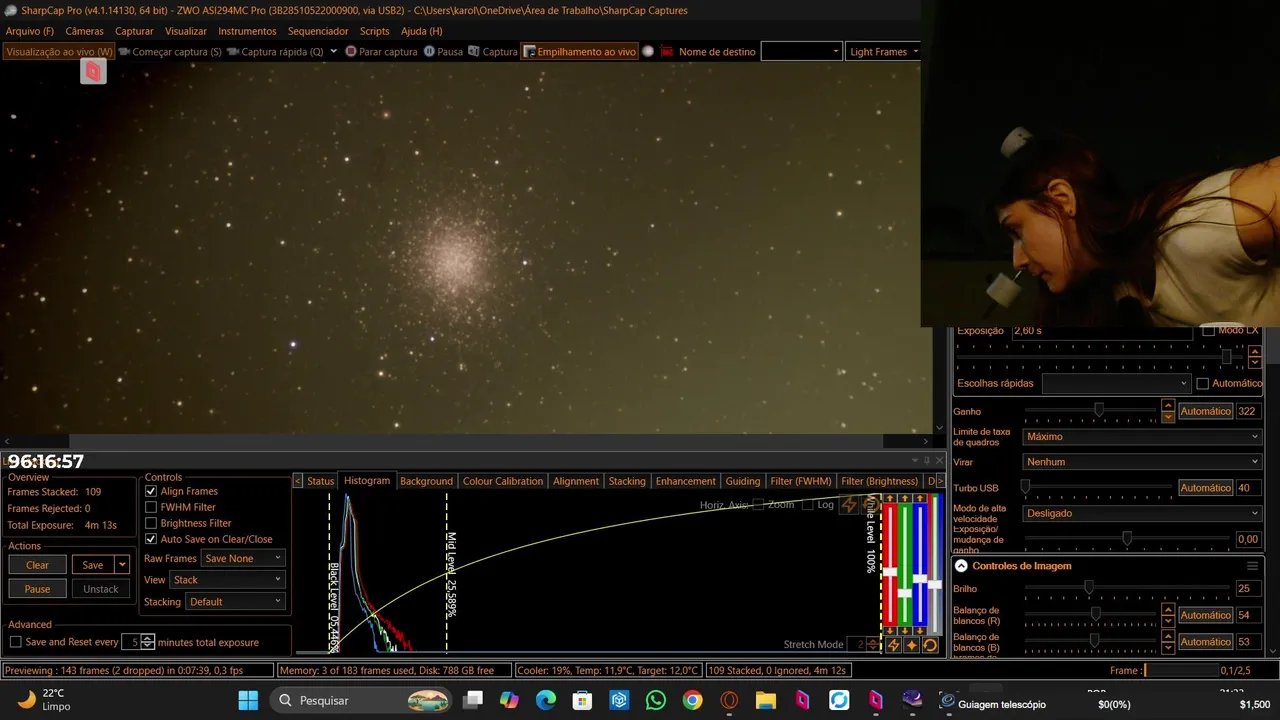
Task: Open the Stacking Default dropdown
Action: [x=235, y=601]
